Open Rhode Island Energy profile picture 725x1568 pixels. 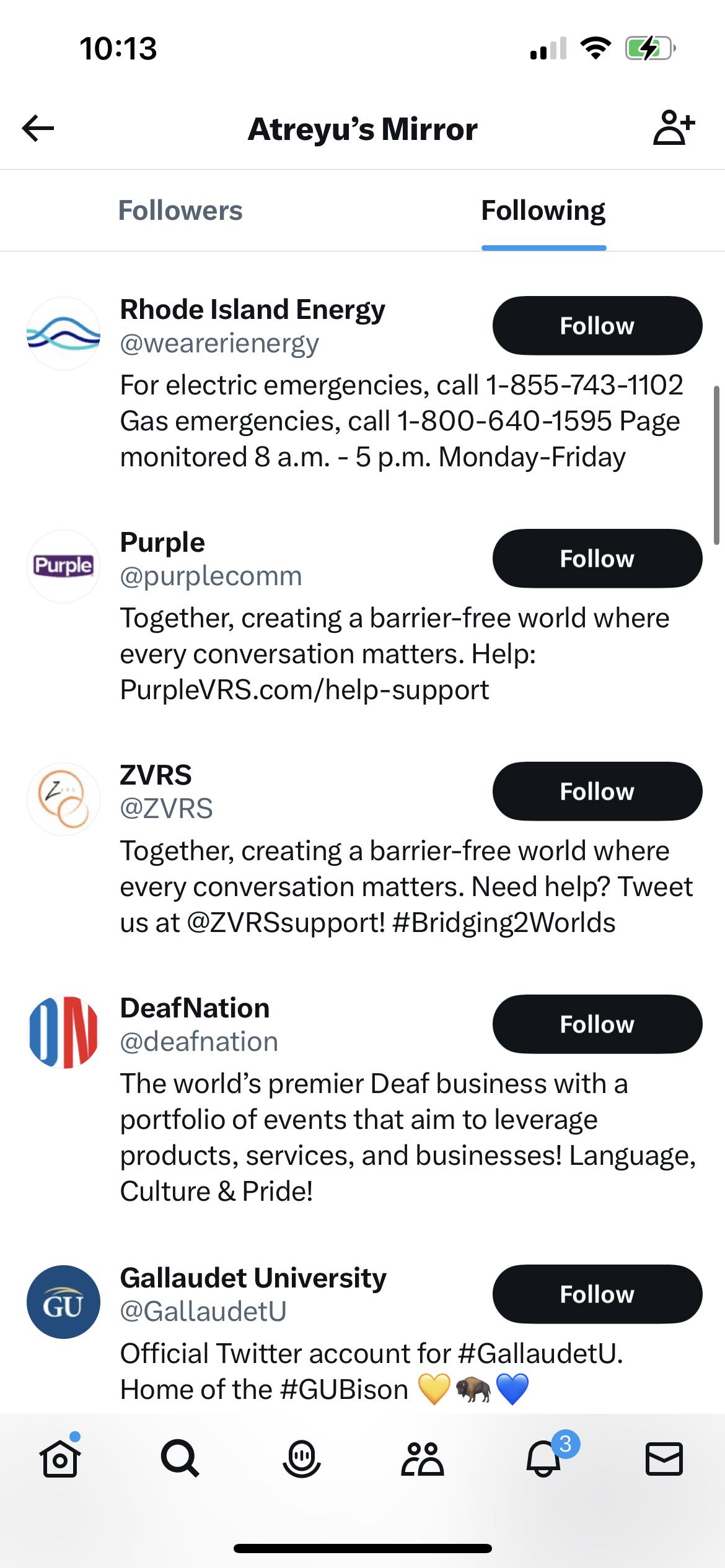coord(63,334)
